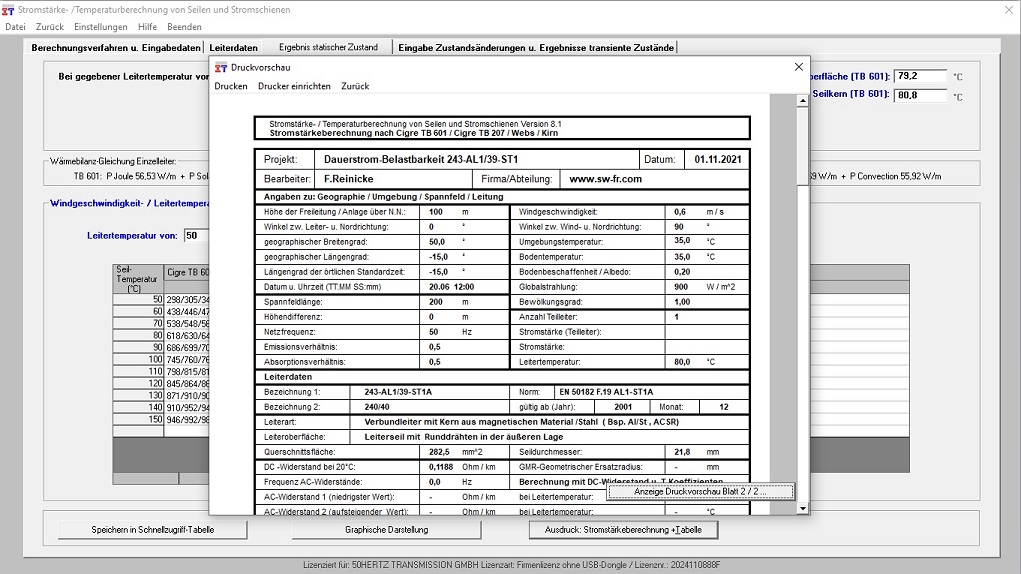Image resolution: width=1021 pixels, height=574 pixels.
Task: Open Berechnungsverfahren u. Eingabedaten tab
Action: 115,47
